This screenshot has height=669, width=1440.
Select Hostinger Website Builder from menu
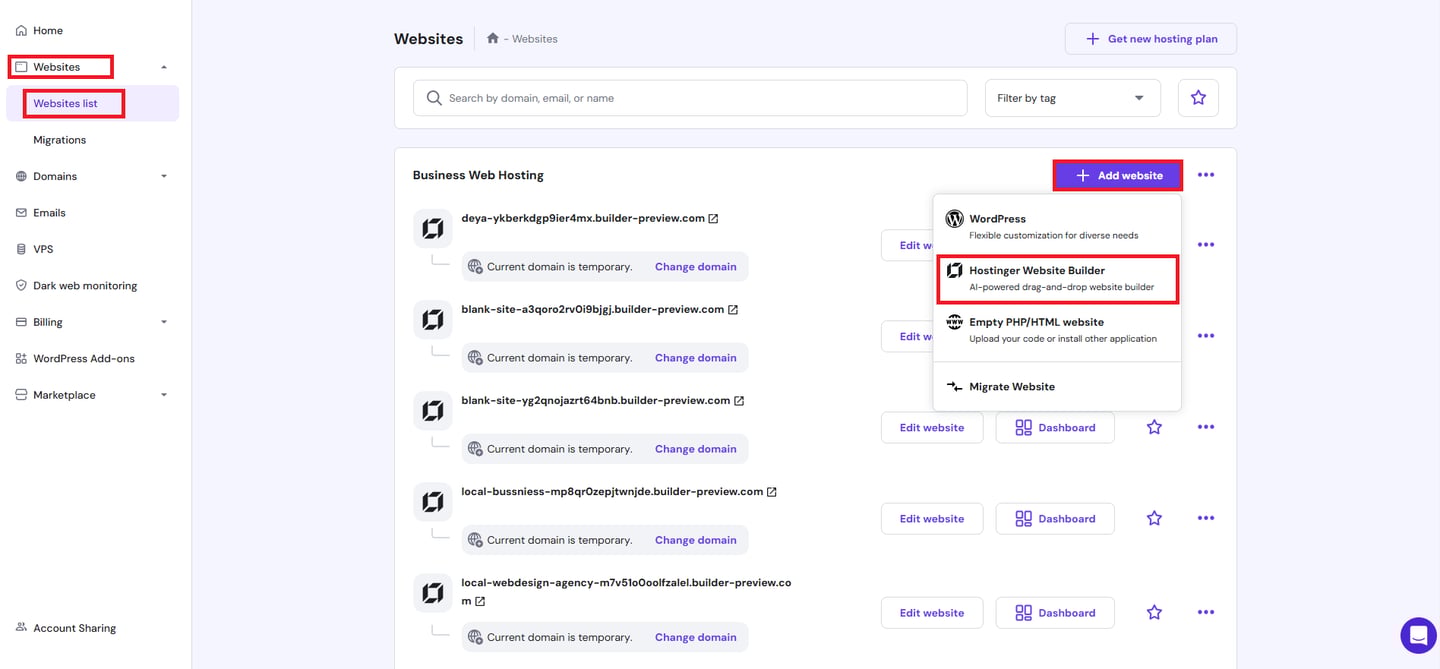pos(1057,278)
